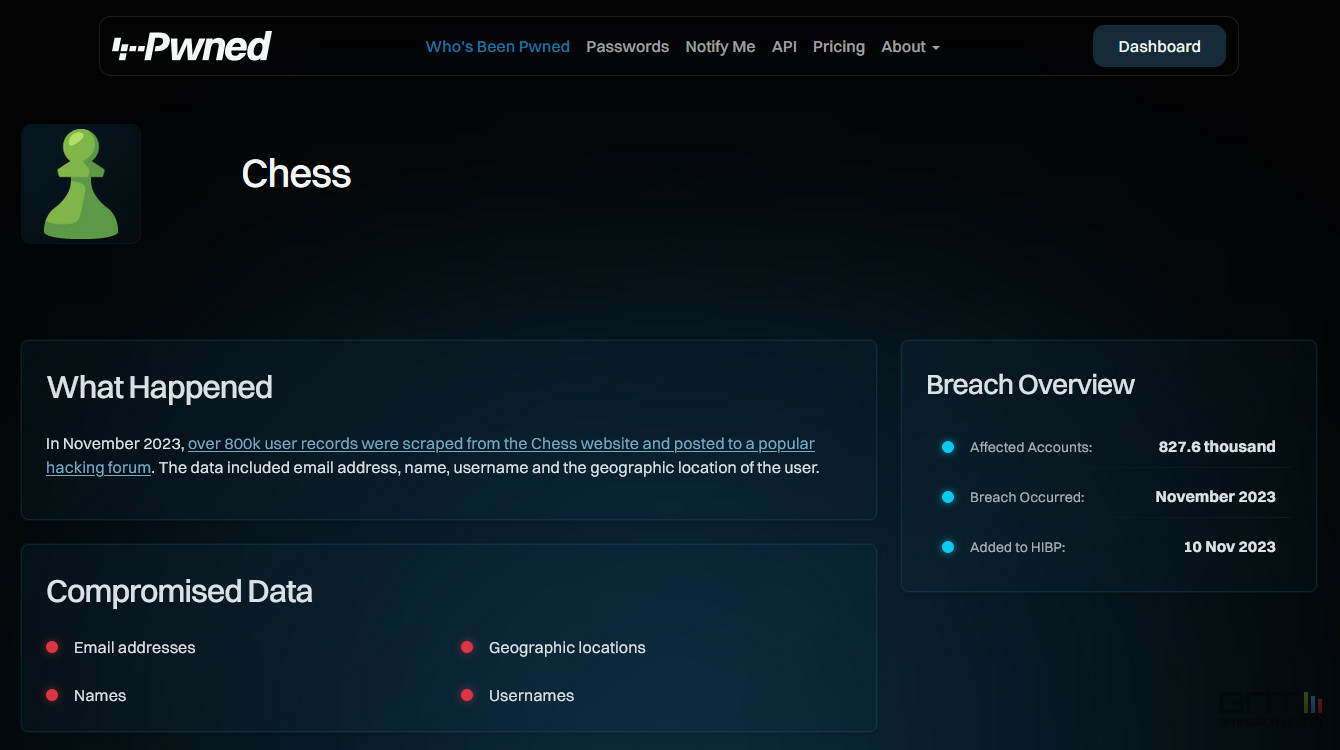
Task: Click the '827.6 thousand' value
Action: (1217, 447)
